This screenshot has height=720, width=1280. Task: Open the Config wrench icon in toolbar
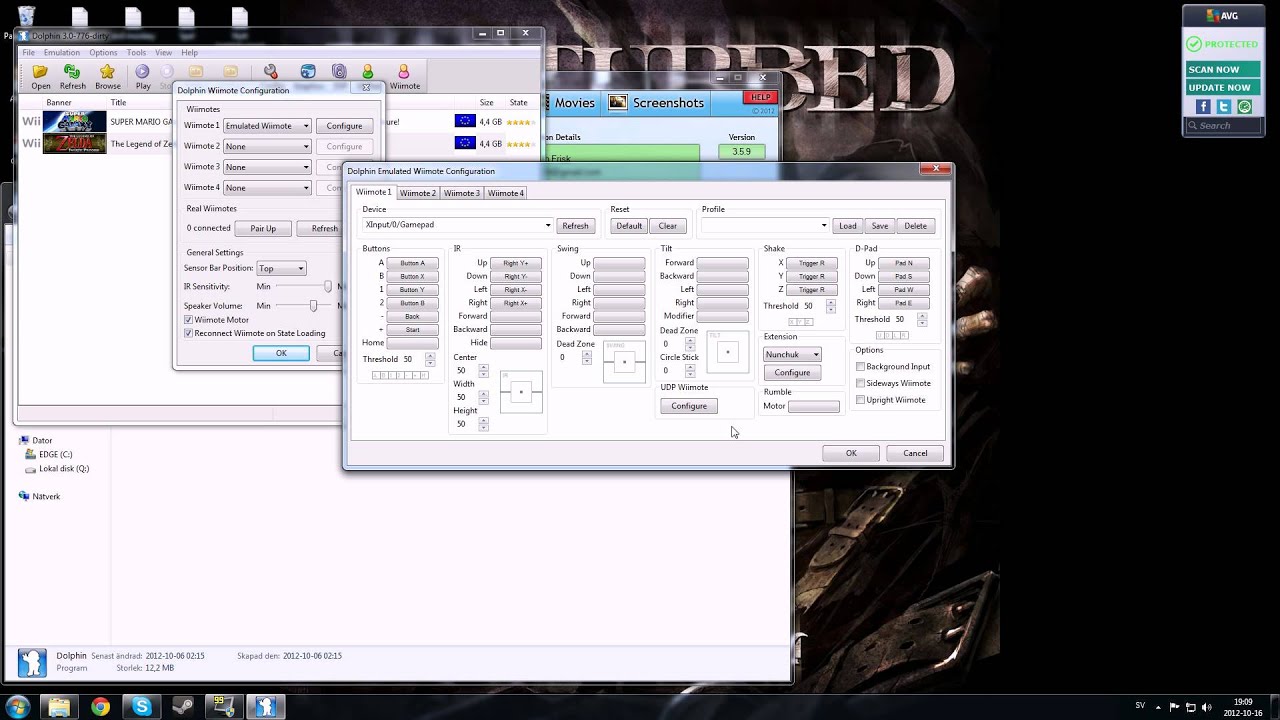point(270,72)
